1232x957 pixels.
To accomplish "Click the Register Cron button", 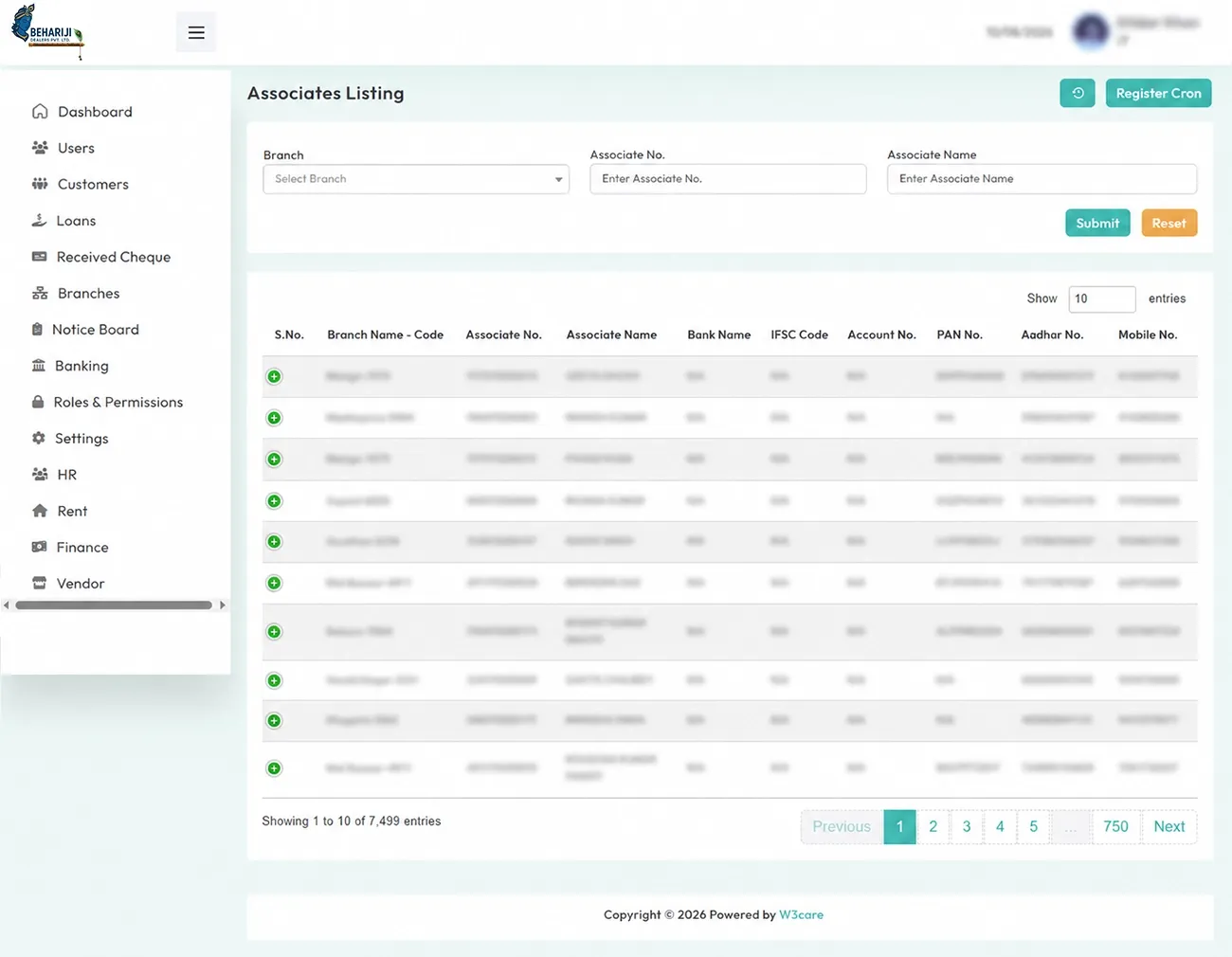I will pos(1158,93).
